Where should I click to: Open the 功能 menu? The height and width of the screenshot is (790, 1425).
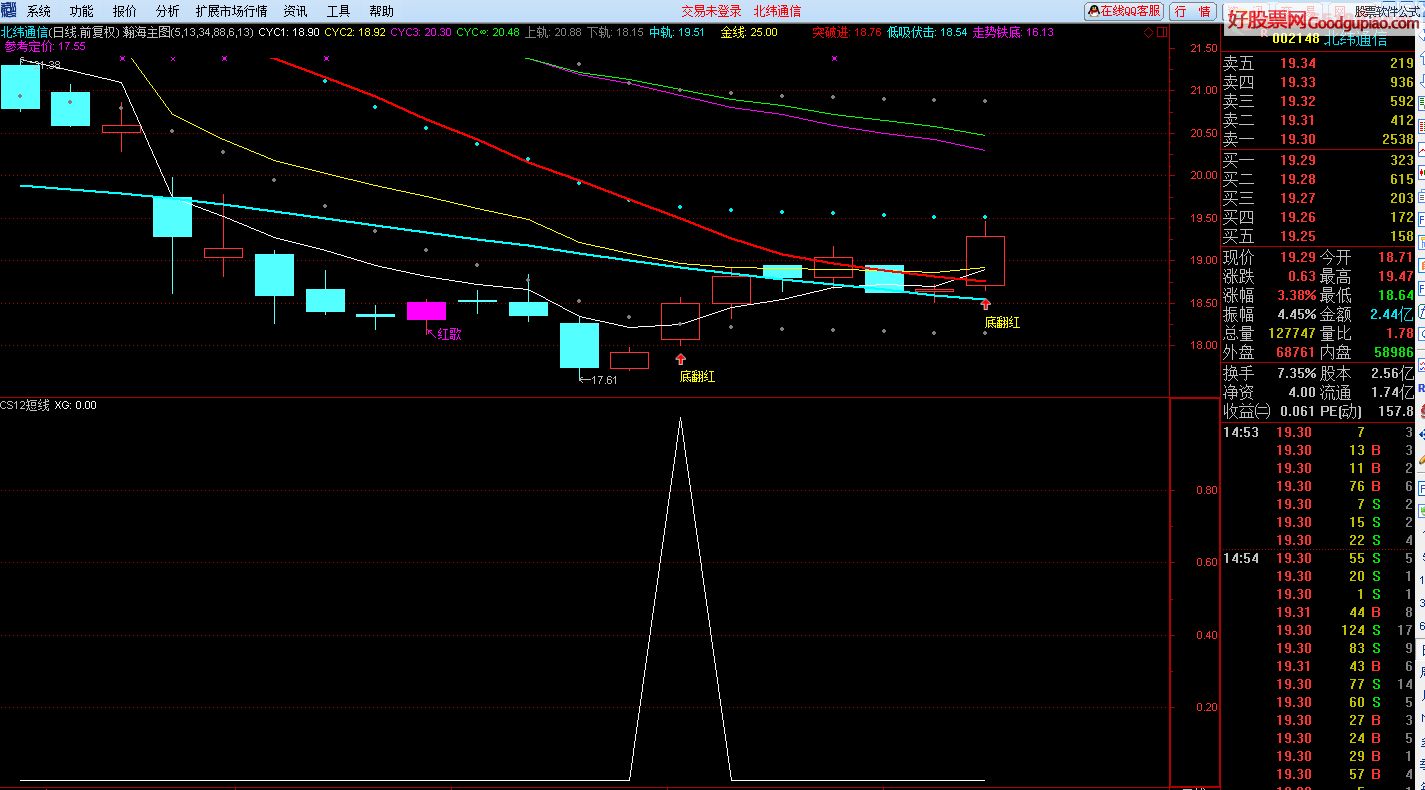[82, 11]
